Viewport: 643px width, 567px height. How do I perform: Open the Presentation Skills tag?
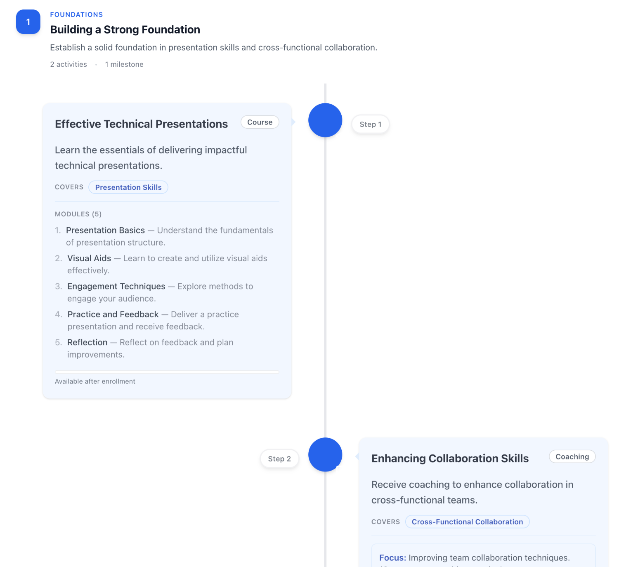pyautogui.click(x=128, y=187)
